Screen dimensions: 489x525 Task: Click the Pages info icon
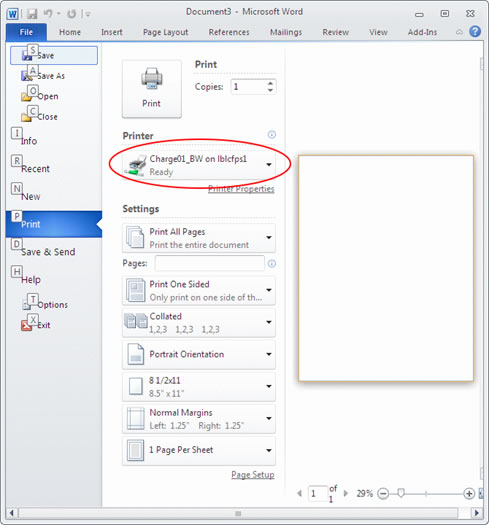tap(272, 264)
